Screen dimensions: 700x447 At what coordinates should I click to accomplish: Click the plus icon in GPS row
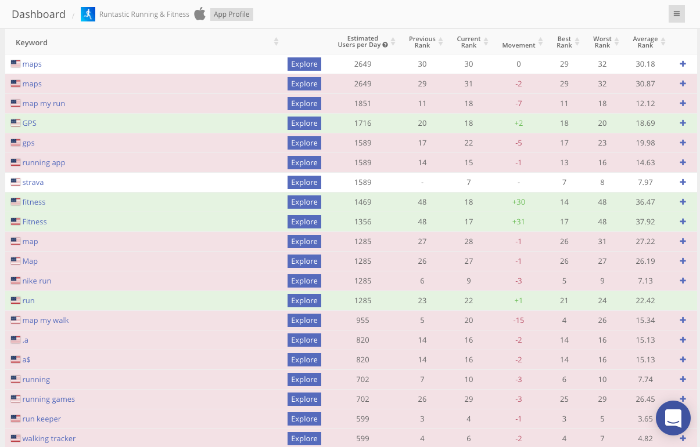(683, 123)
